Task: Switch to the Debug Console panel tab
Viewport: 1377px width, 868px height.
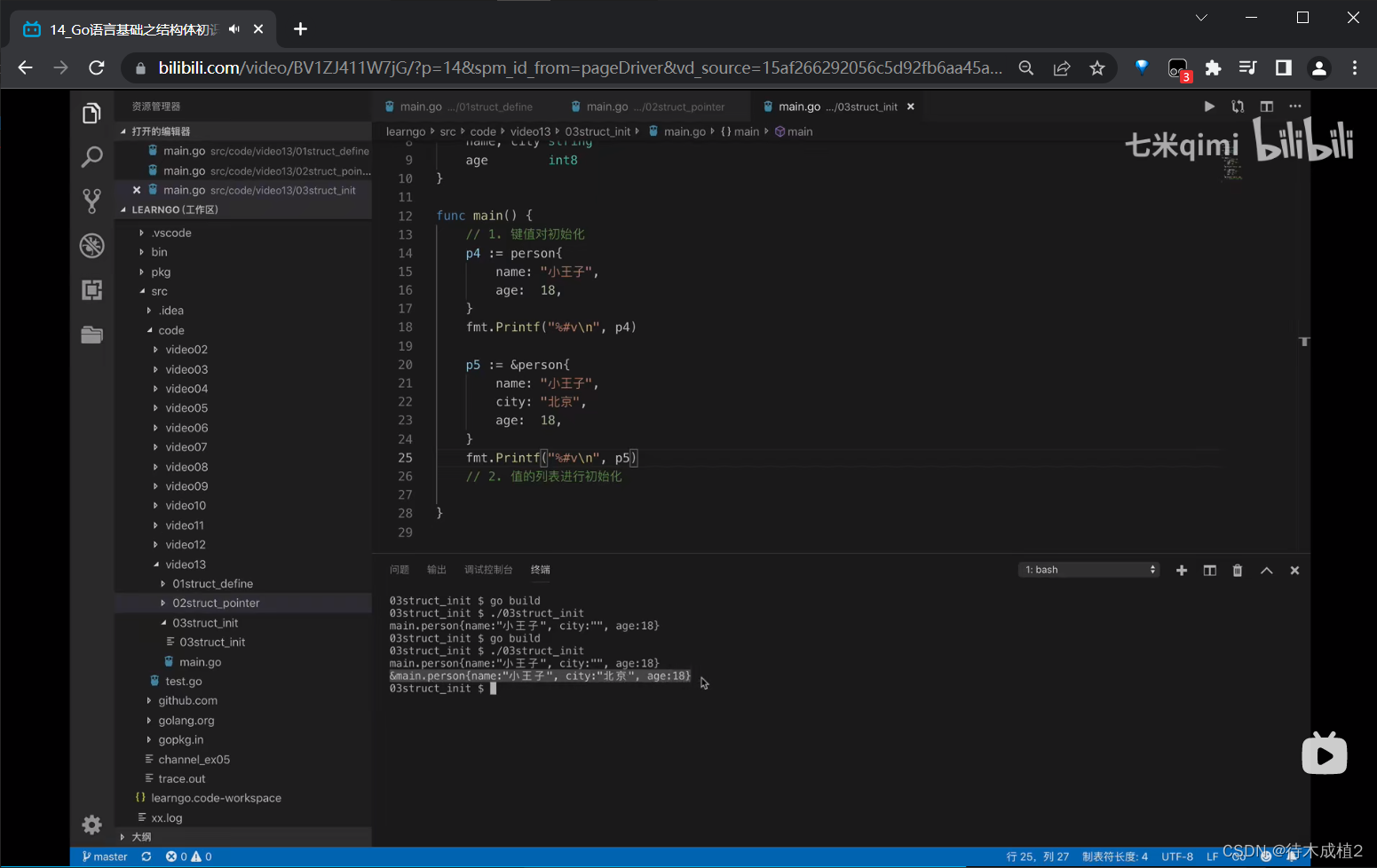Action: coord(488,570)
